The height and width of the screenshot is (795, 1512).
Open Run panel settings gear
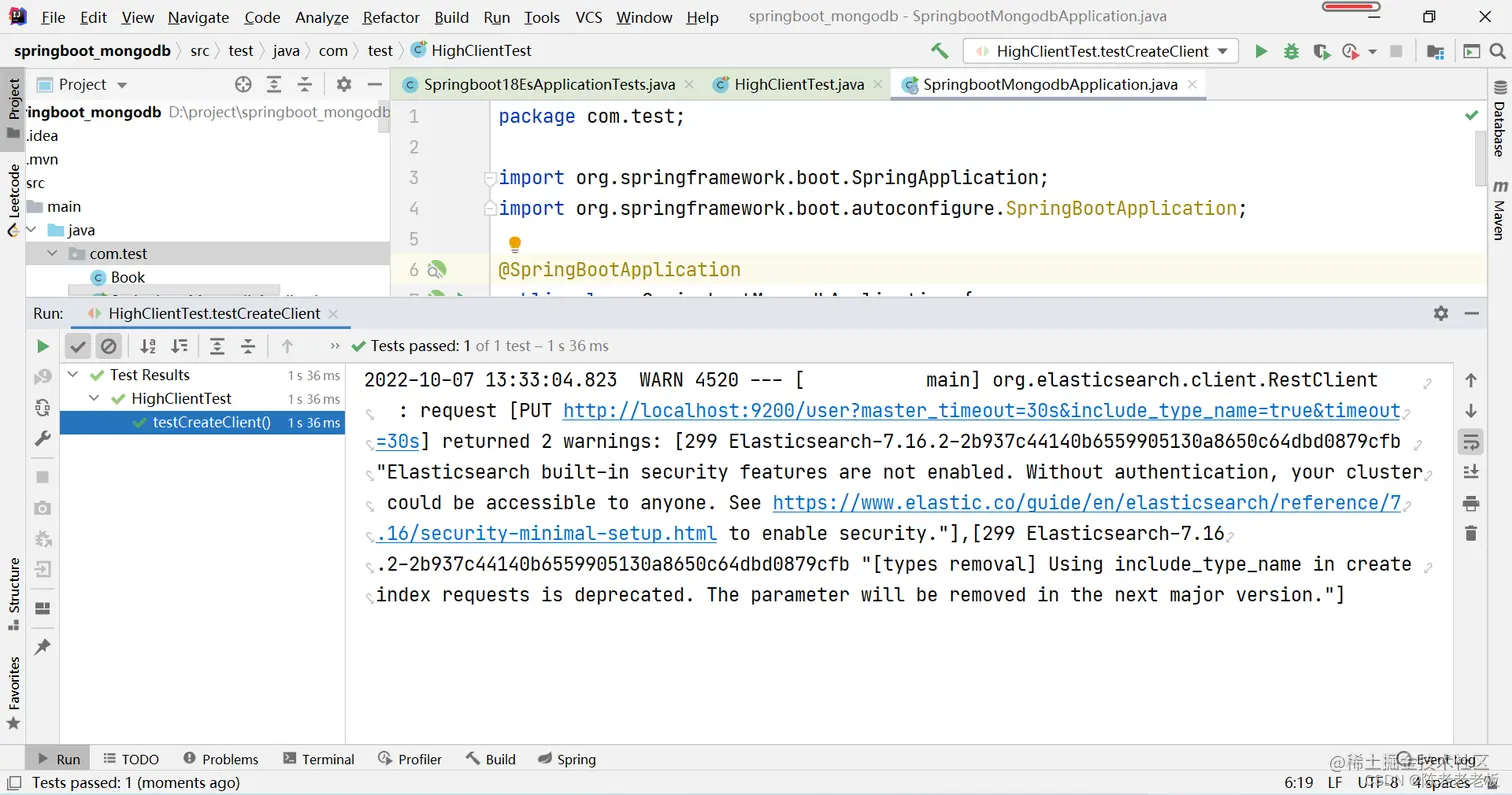pyautogui.click(x=1441, y=313)
